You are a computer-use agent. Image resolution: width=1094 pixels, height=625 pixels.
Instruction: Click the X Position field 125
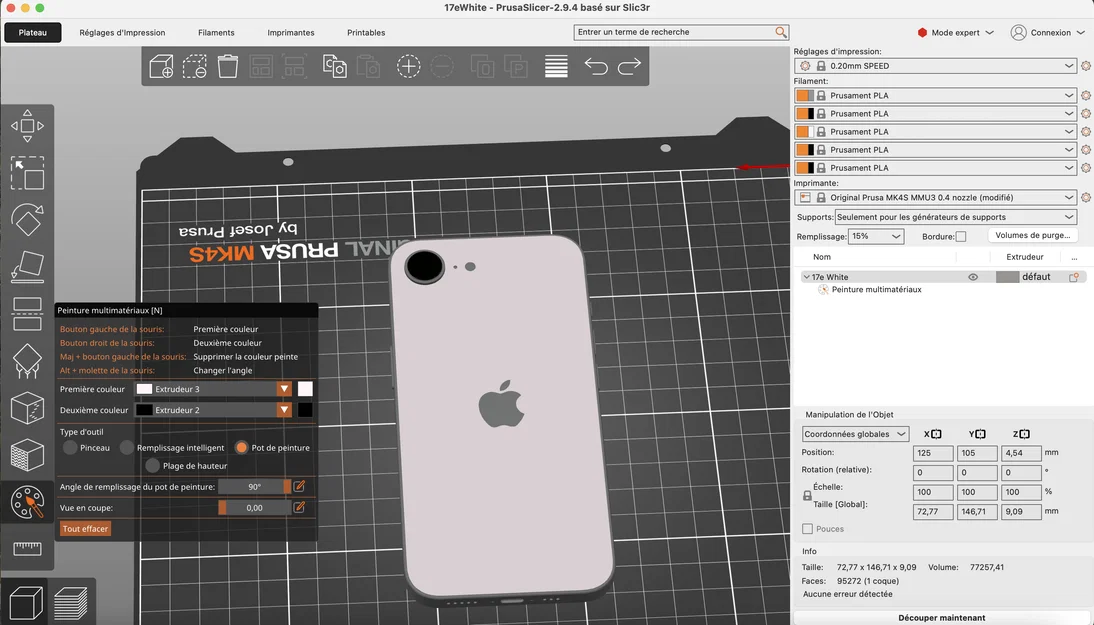click(933, 453)
